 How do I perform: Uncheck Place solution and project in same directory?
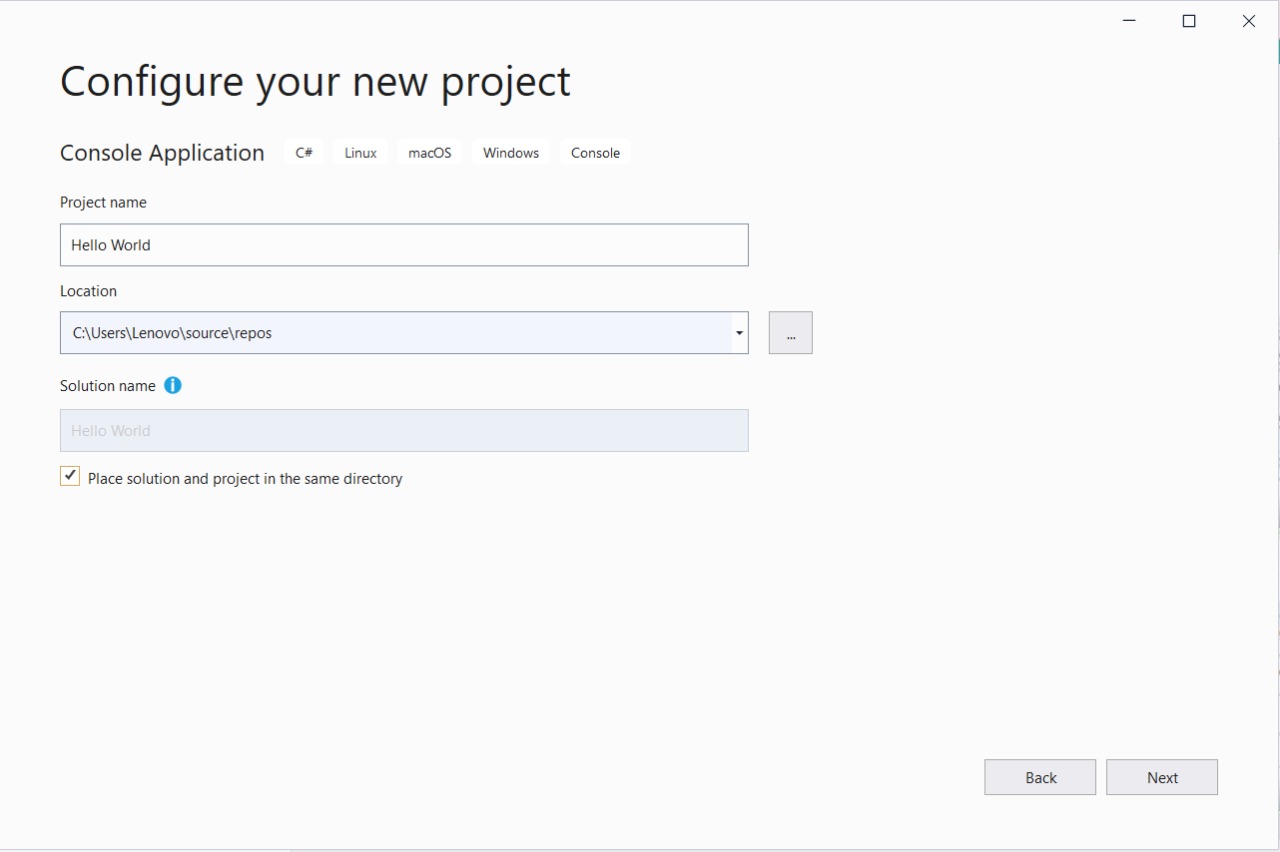70,477
